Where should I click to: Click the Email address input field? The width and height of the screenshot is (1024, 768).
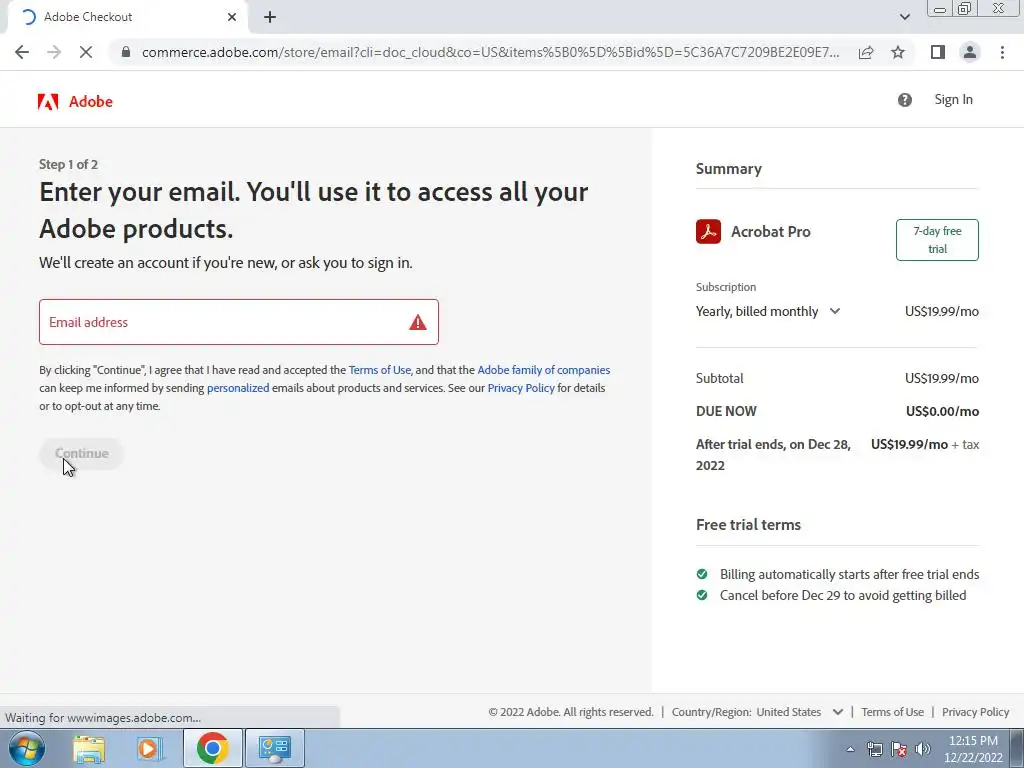[238, 322]
